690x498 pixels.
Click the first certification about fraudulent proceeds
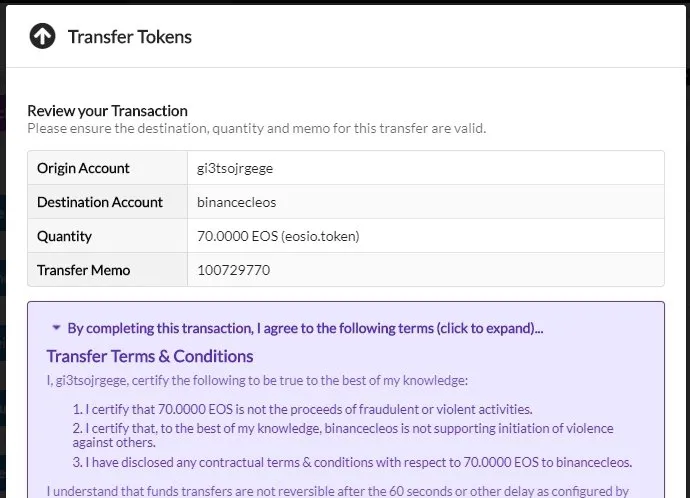point(303,409)
